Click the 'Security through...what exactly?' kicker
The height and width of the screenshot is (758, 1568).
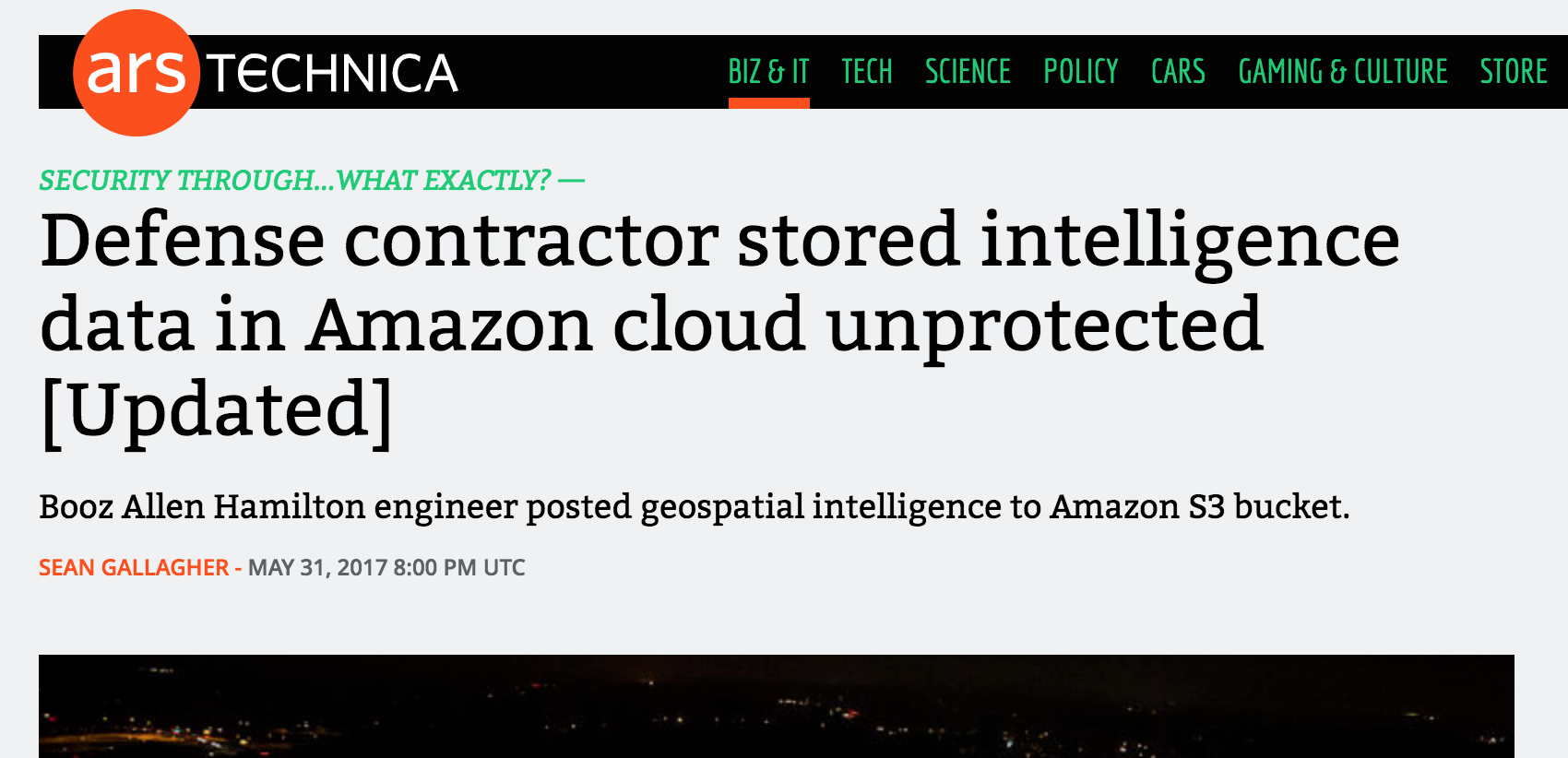(x=295, y=180)
